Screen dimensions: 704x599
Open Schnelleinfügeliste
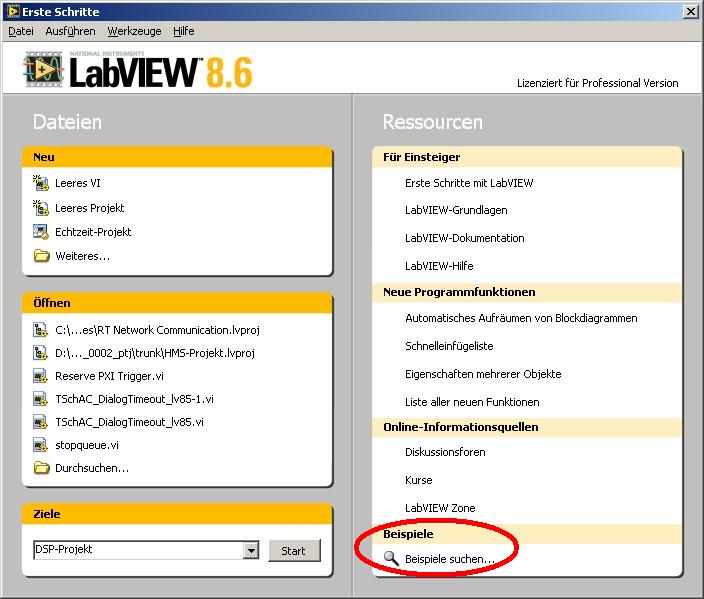tap(449, 346)
